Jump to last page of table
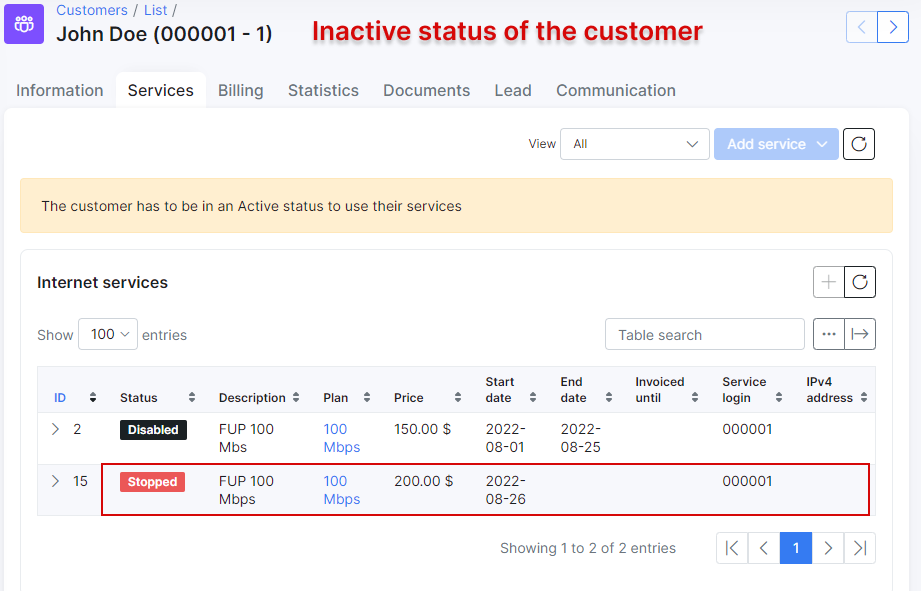 859,548
